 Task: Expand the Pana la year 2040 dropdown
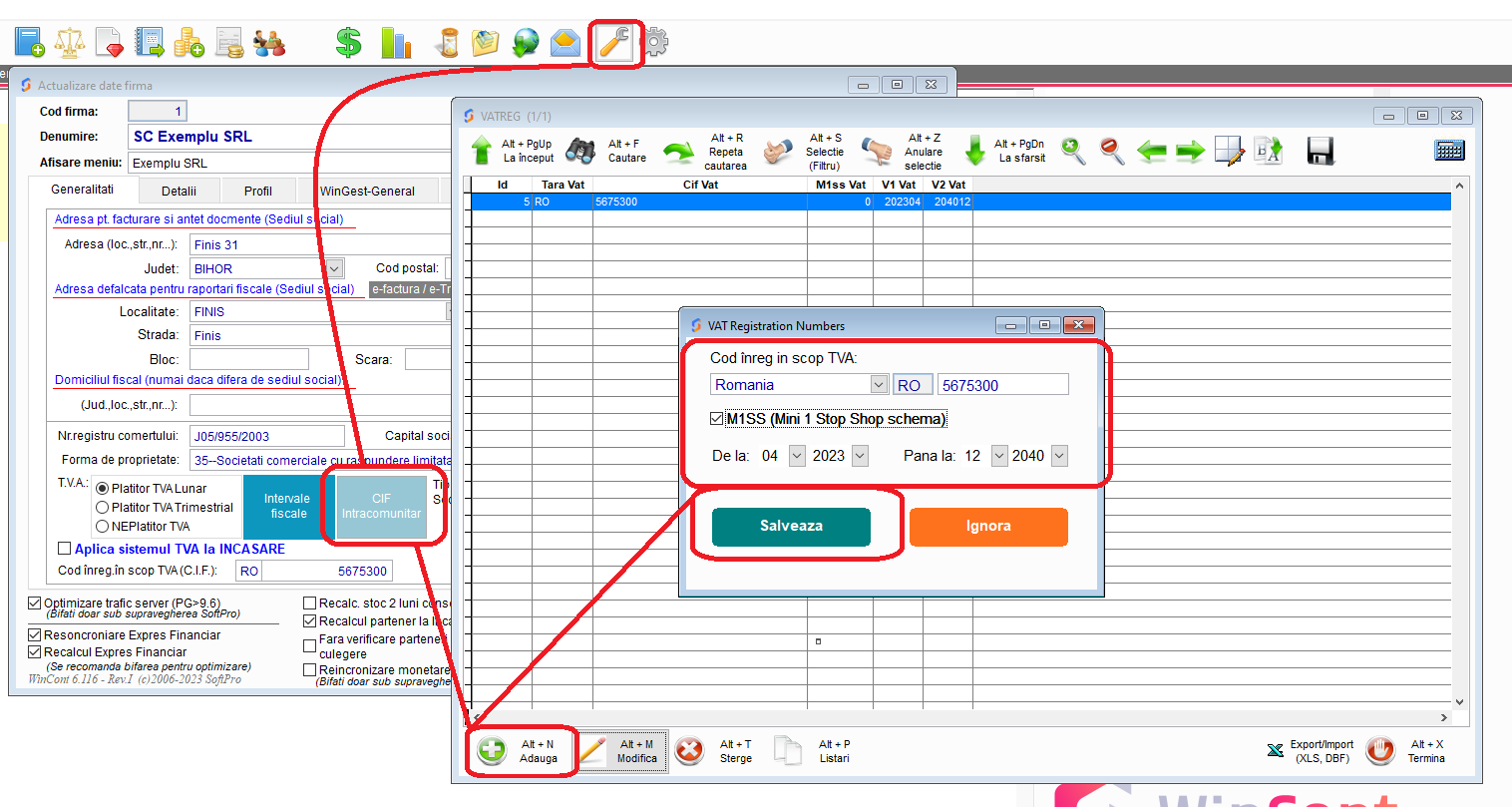(1059, 456)
